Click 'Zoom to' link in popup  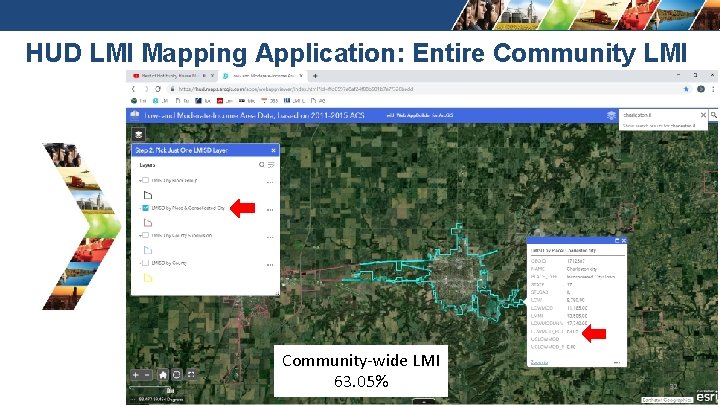[539, 362]
